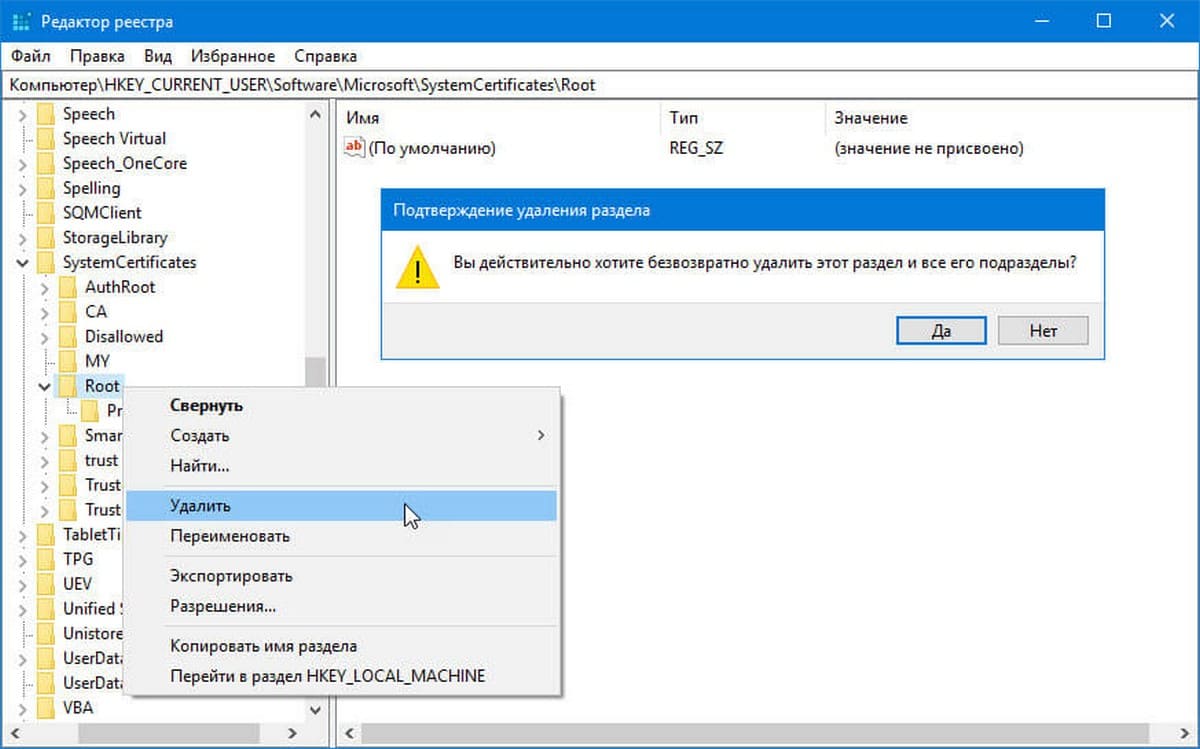The image size is (1200, 749).
Task: Select the Speech_OneCore folder icon
Action: click(x=46, y=164)
